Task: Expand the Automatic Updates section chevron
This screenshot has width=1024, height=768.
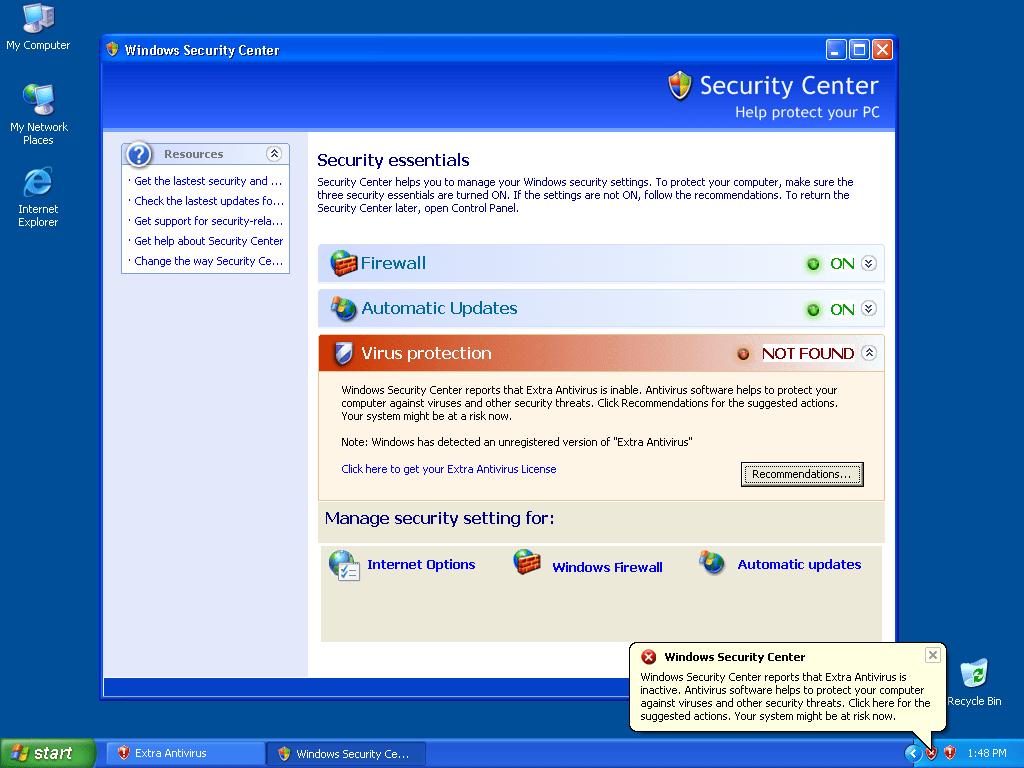Action: [x=868, y=309]
